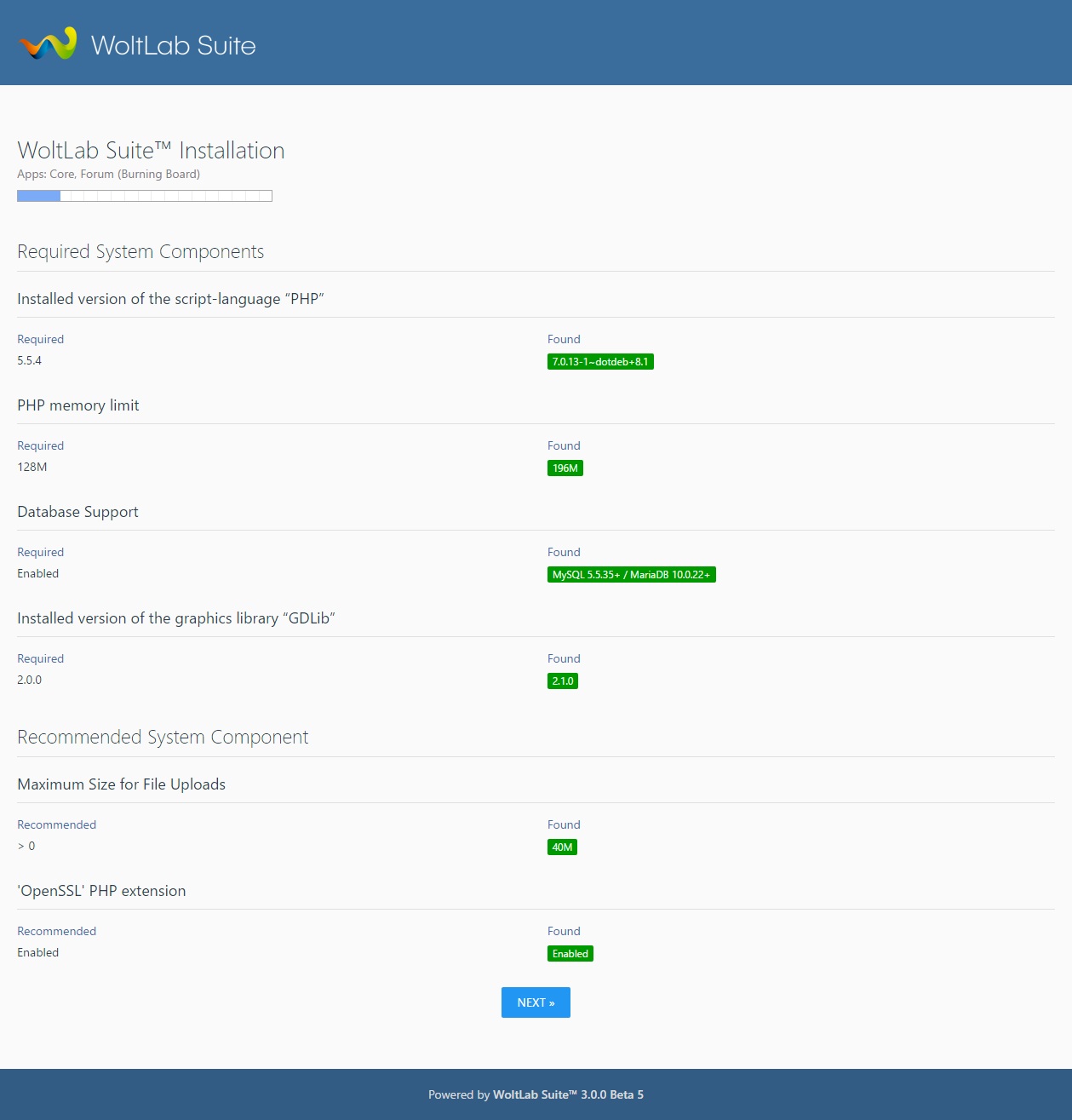Click the required PHP version 5.5.4
Viewport: 1072px width, 1120px height.
(x=29, y=360)
